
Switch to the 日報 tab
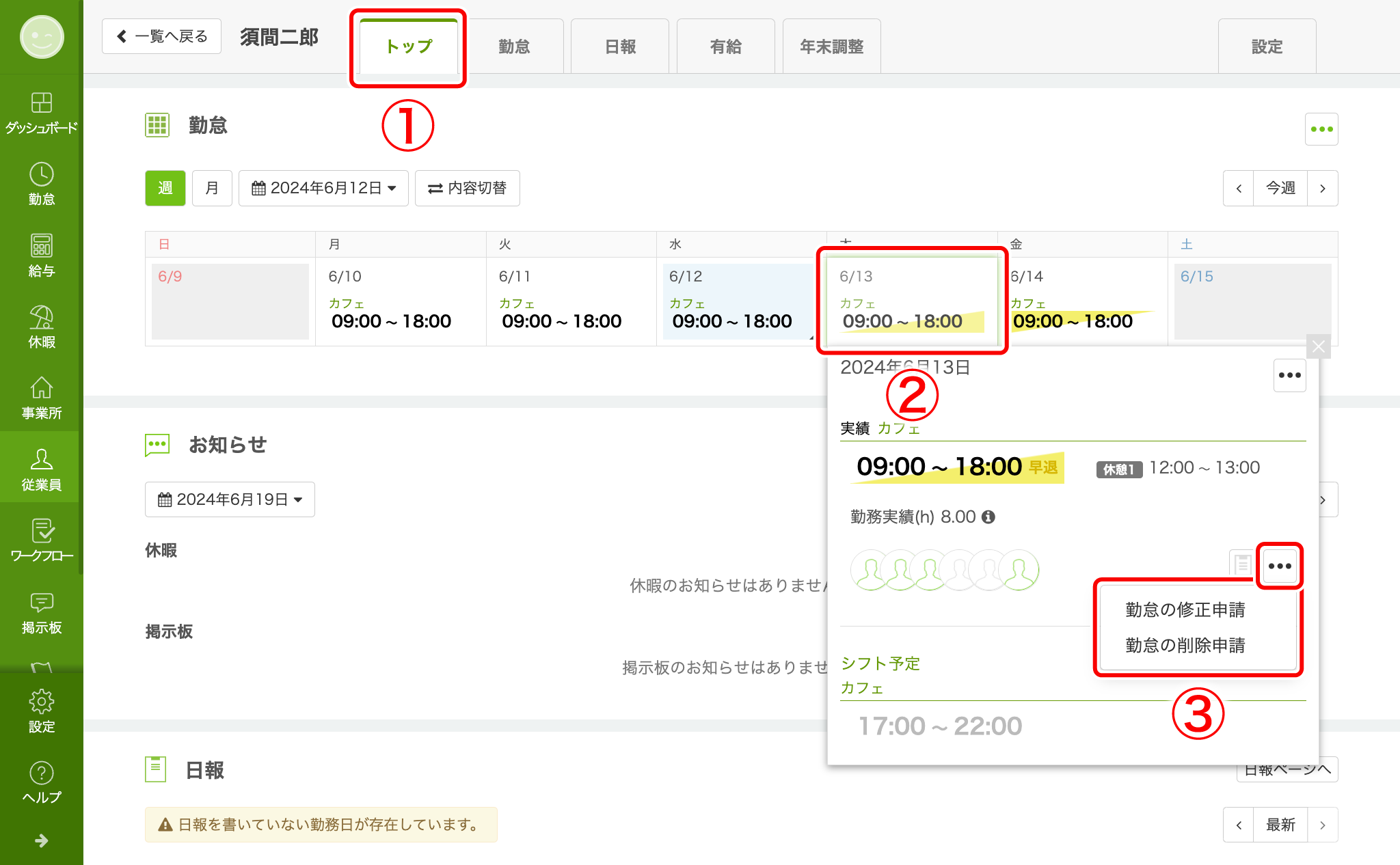619,46
